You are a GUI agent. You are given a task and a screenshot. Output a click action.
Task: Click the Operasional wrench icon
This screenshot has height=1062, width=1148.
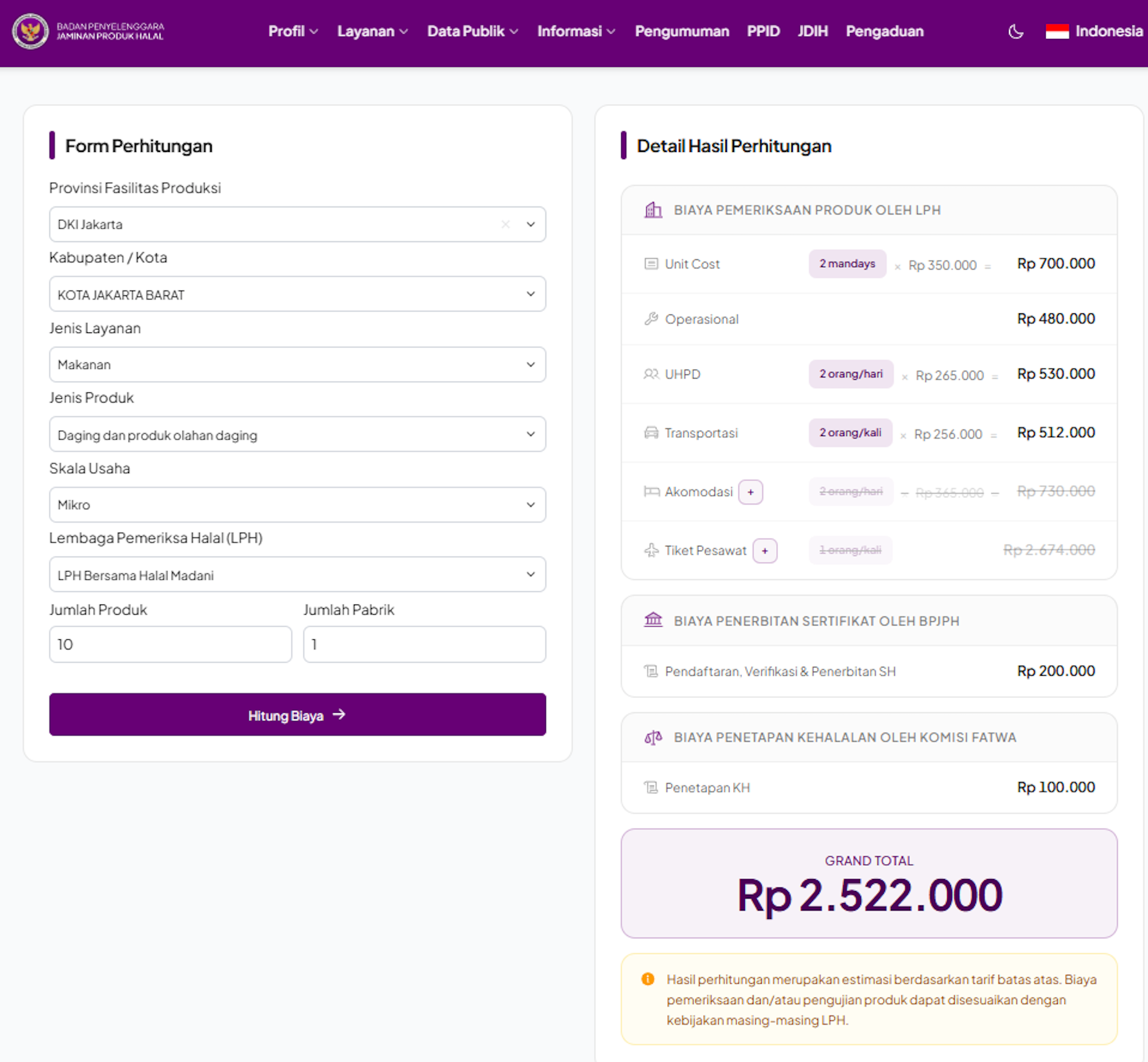651,319
